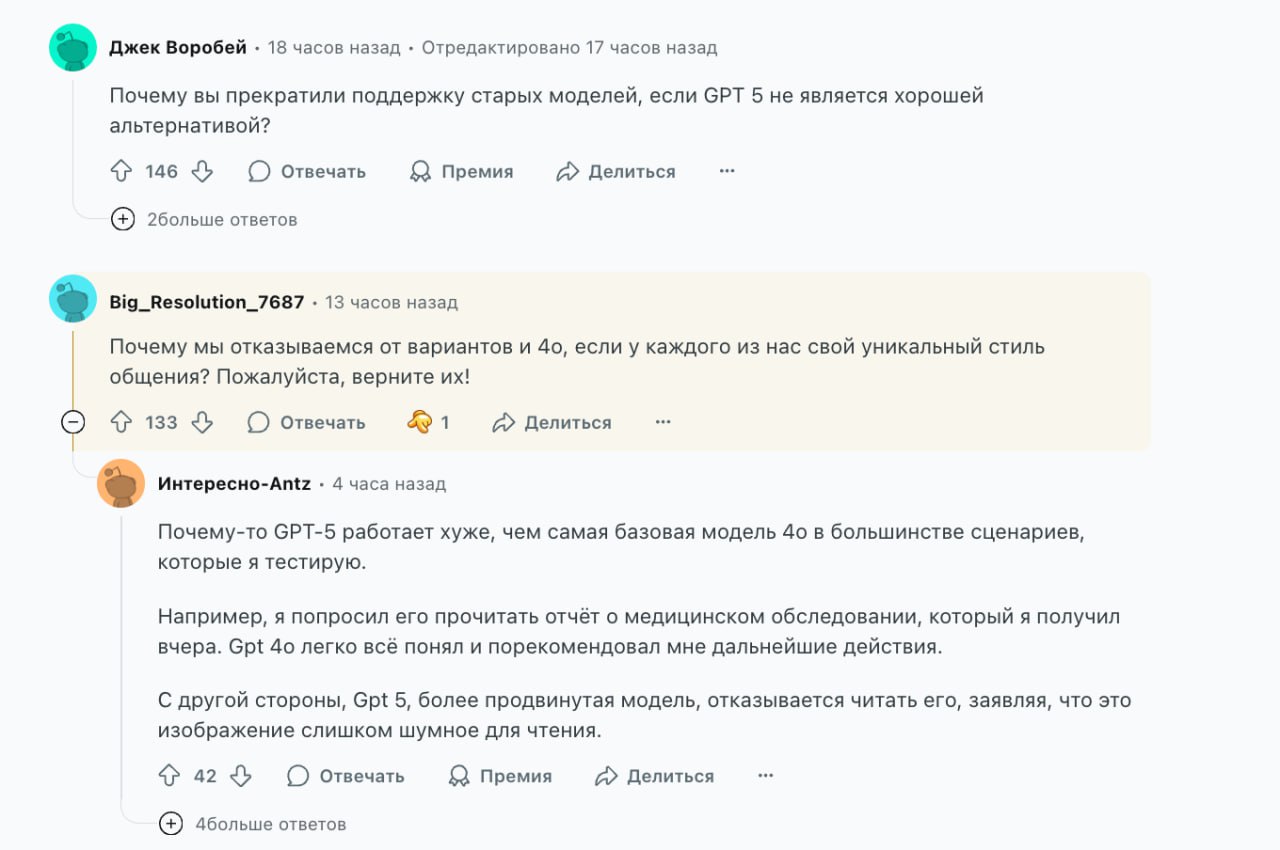Open more options menu on Big_Resolution_7687's comment
This screenshot has width=1280, height=850.
tap(663, 423)
